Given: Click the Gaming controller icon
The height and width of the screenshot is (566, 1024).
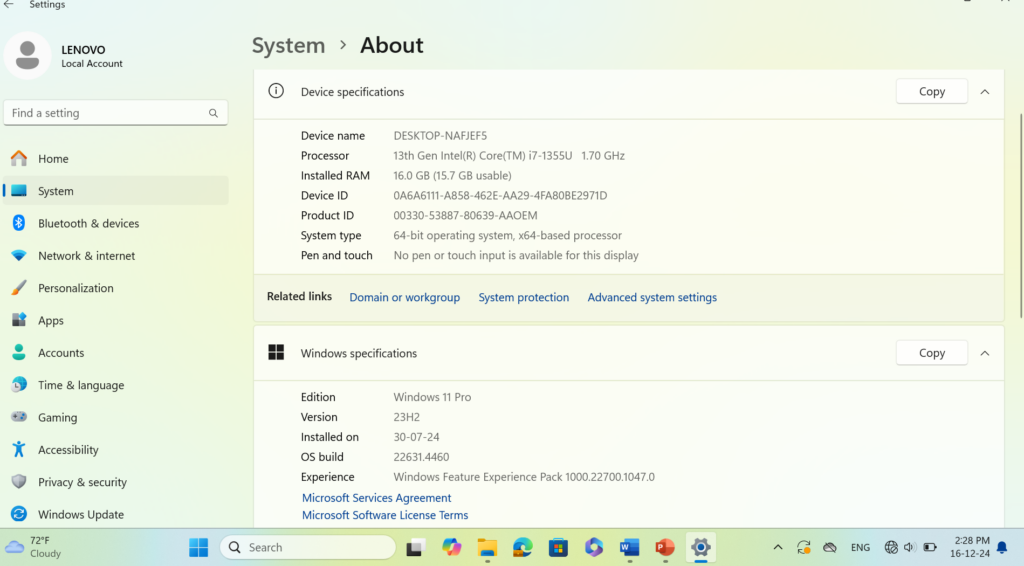Looking at the screenshot, I should (x=18, y=417).
